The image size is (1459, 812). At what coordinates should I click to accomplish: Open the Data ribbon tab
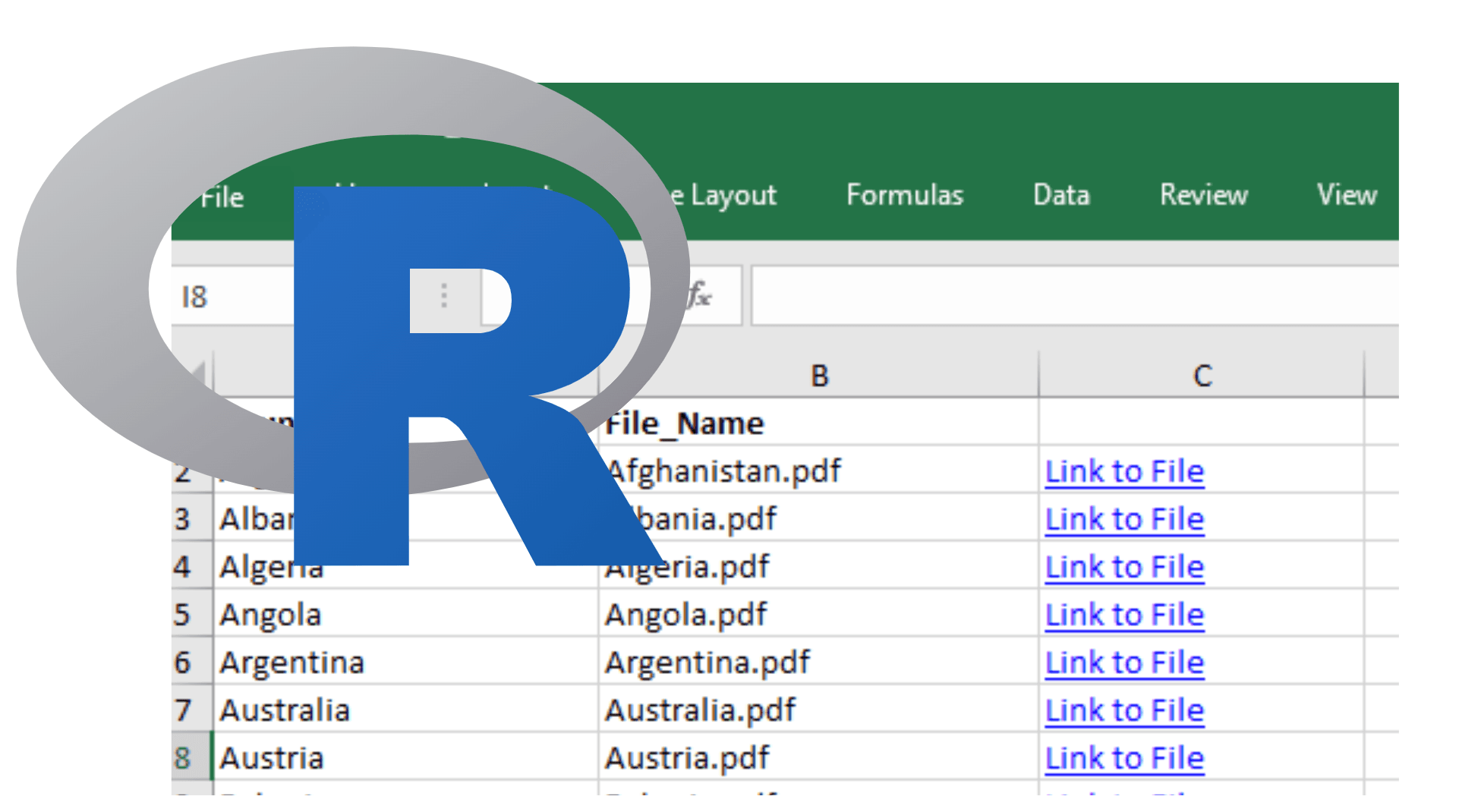click(x=1060, y=196)
